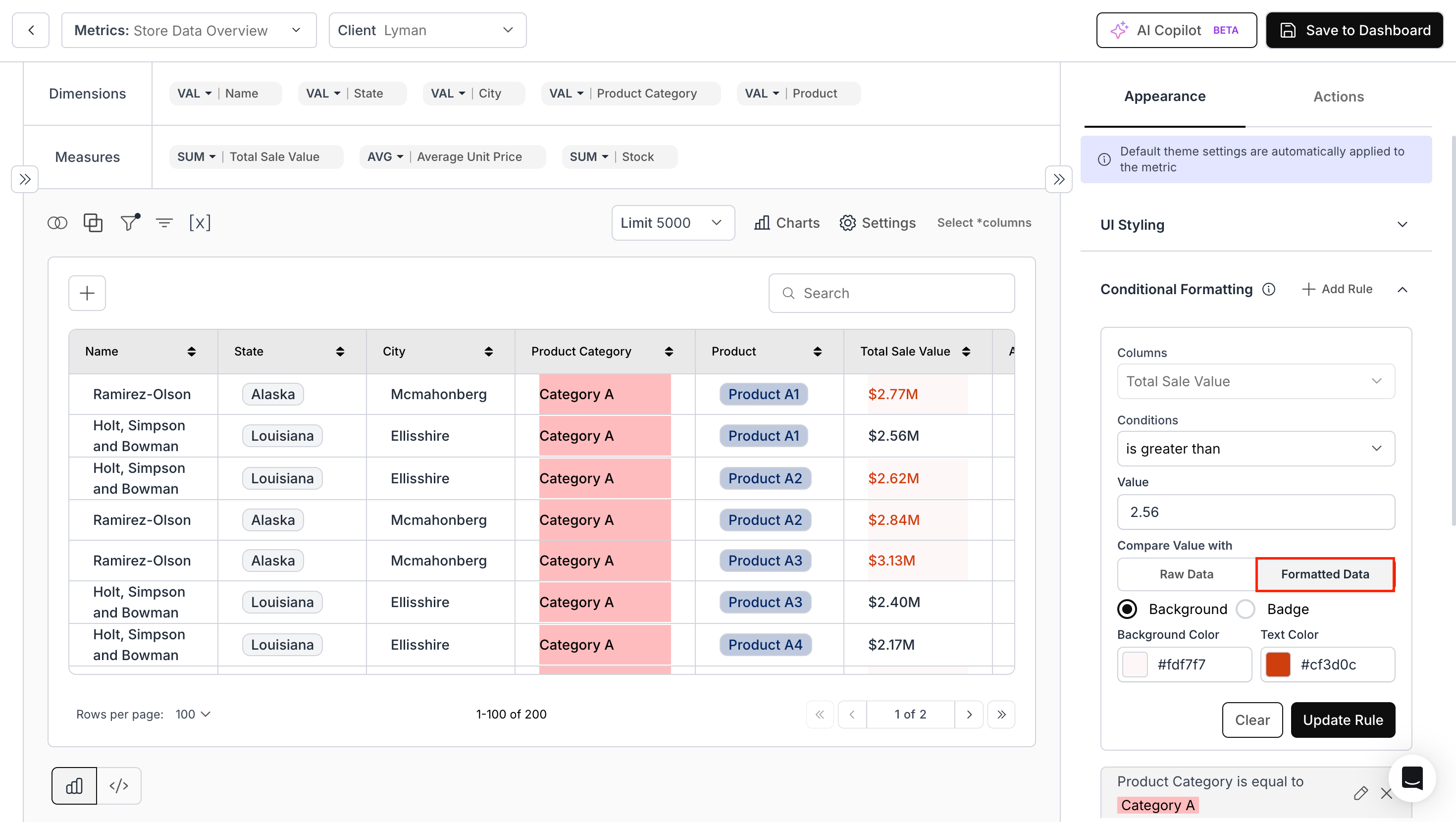1456x822 pixels.
Task: Switch to the Appearance tab
Action: pos(1164,96)
